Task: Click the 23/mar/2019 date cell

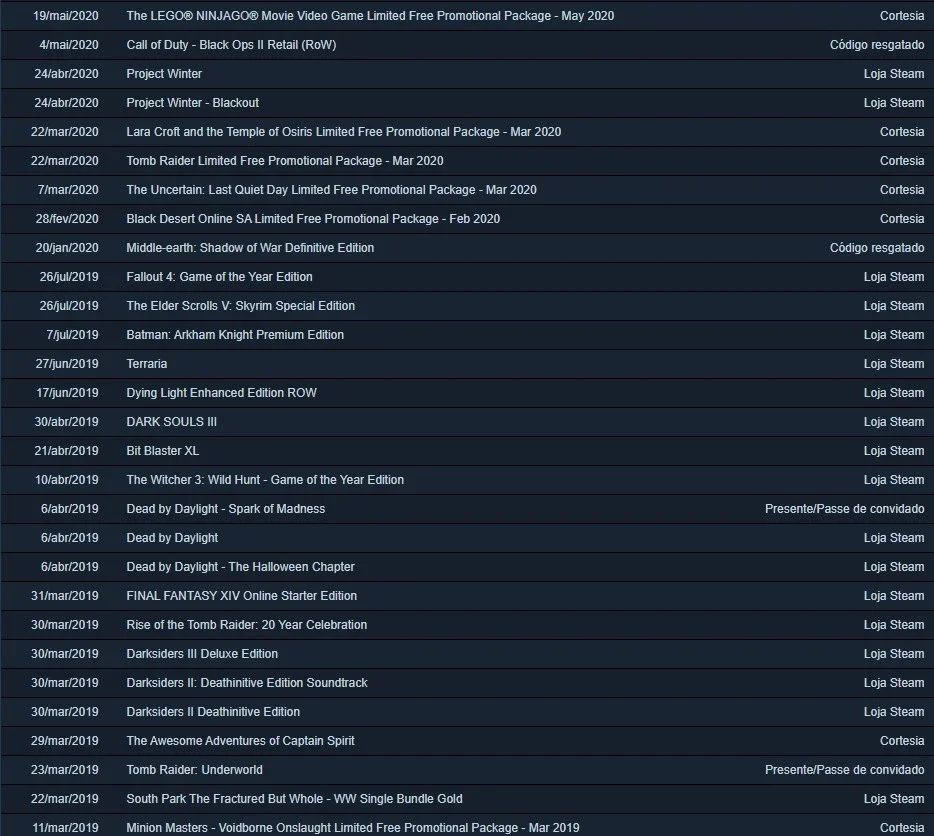Action: (x=64, y=770)
